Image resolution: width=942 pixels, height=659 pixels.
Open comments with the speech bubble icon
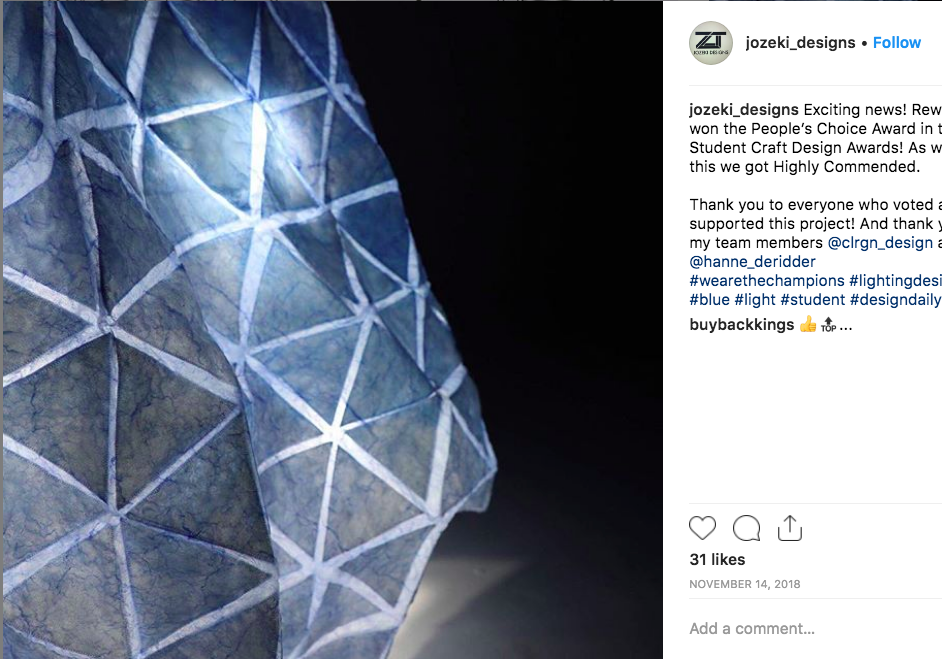(x=746, y=528)
